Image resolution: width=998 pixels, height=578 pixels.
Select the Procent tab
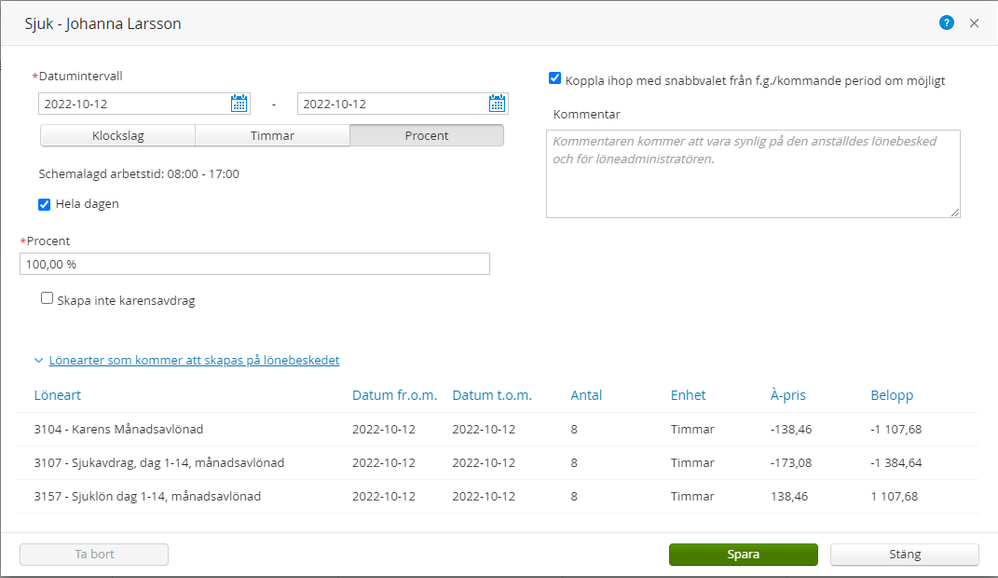pos(426,136)
